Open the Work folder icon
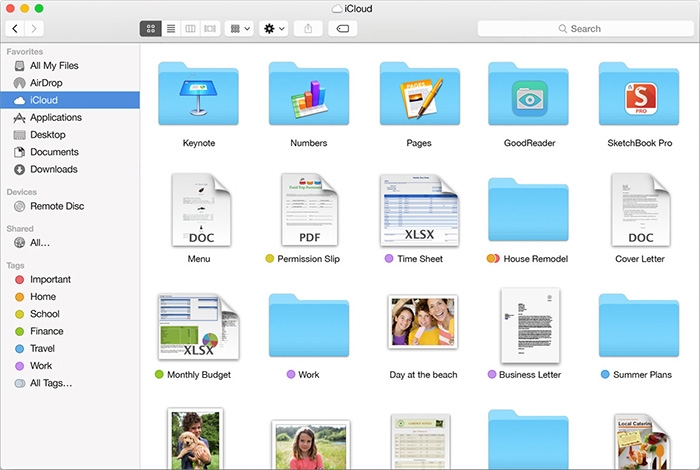This screenshot has height=470, width=700. (x=308, y=325)
